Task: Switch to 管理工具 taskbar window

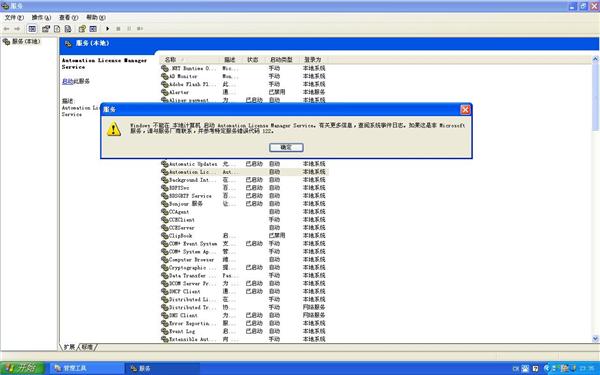Action: coord(87,368)
